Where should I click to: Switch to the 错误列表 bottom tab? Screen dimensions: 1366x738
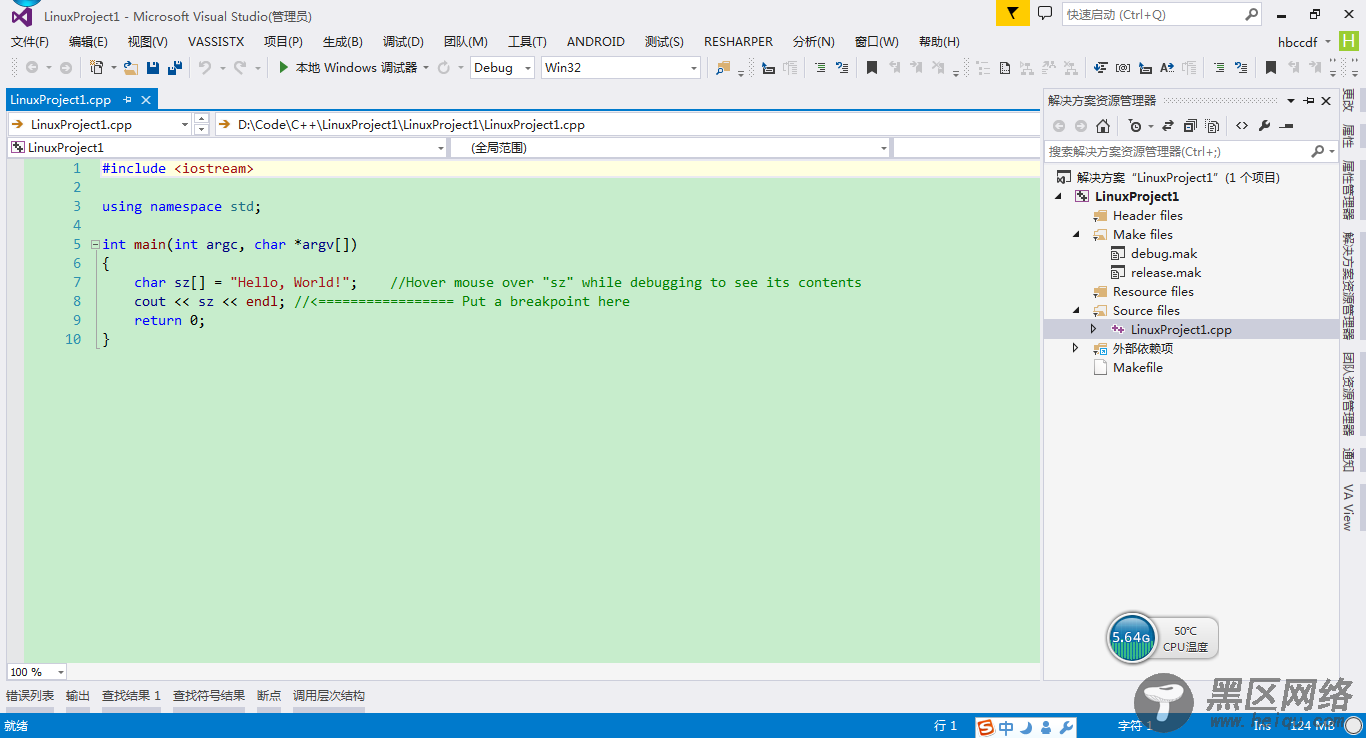[x=30, y=695]
